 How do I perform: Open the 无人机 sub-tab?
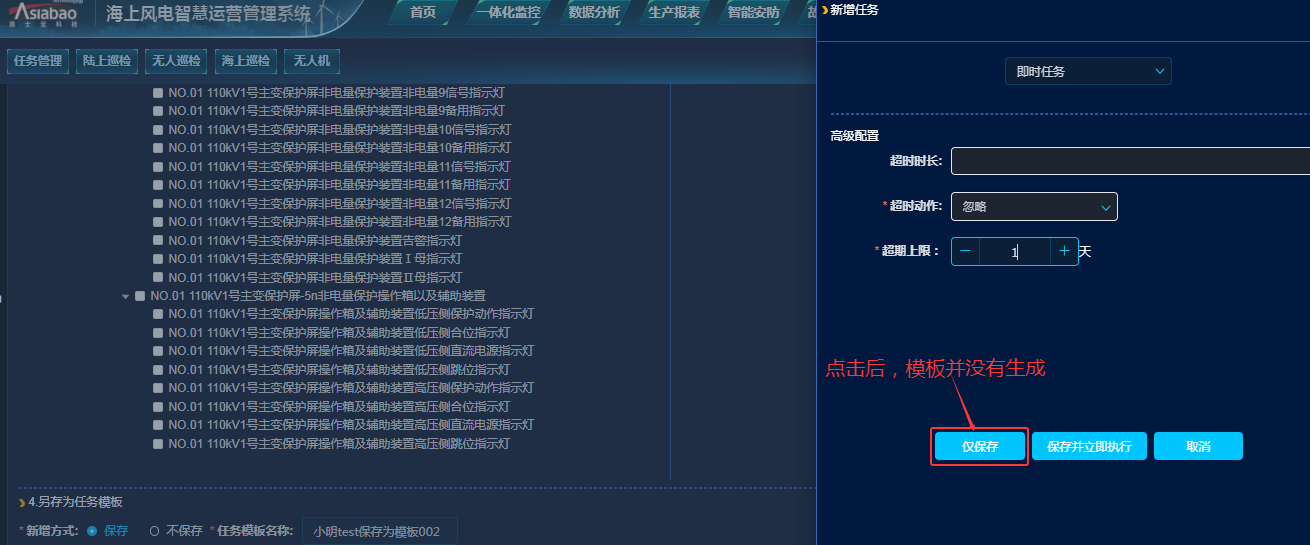(x=312, y=62)
